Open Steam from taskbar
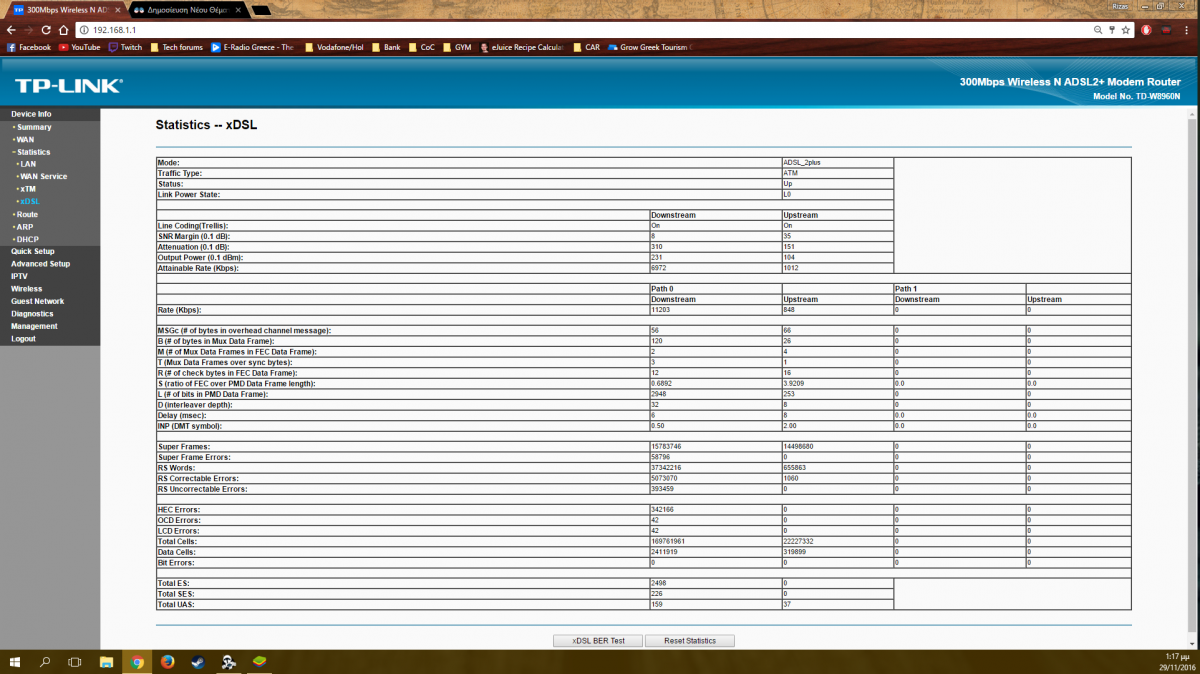This screenshot has height=674, width=1200. click(197, 662)
